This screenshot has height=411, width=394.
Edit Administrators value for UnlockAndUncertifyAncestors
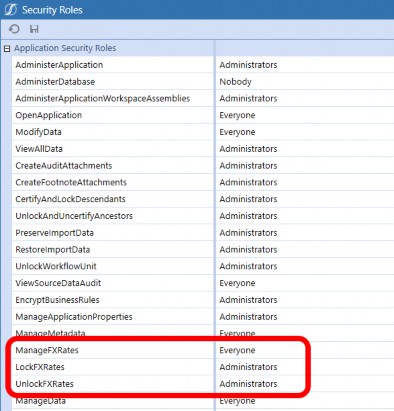pos(248,216)
